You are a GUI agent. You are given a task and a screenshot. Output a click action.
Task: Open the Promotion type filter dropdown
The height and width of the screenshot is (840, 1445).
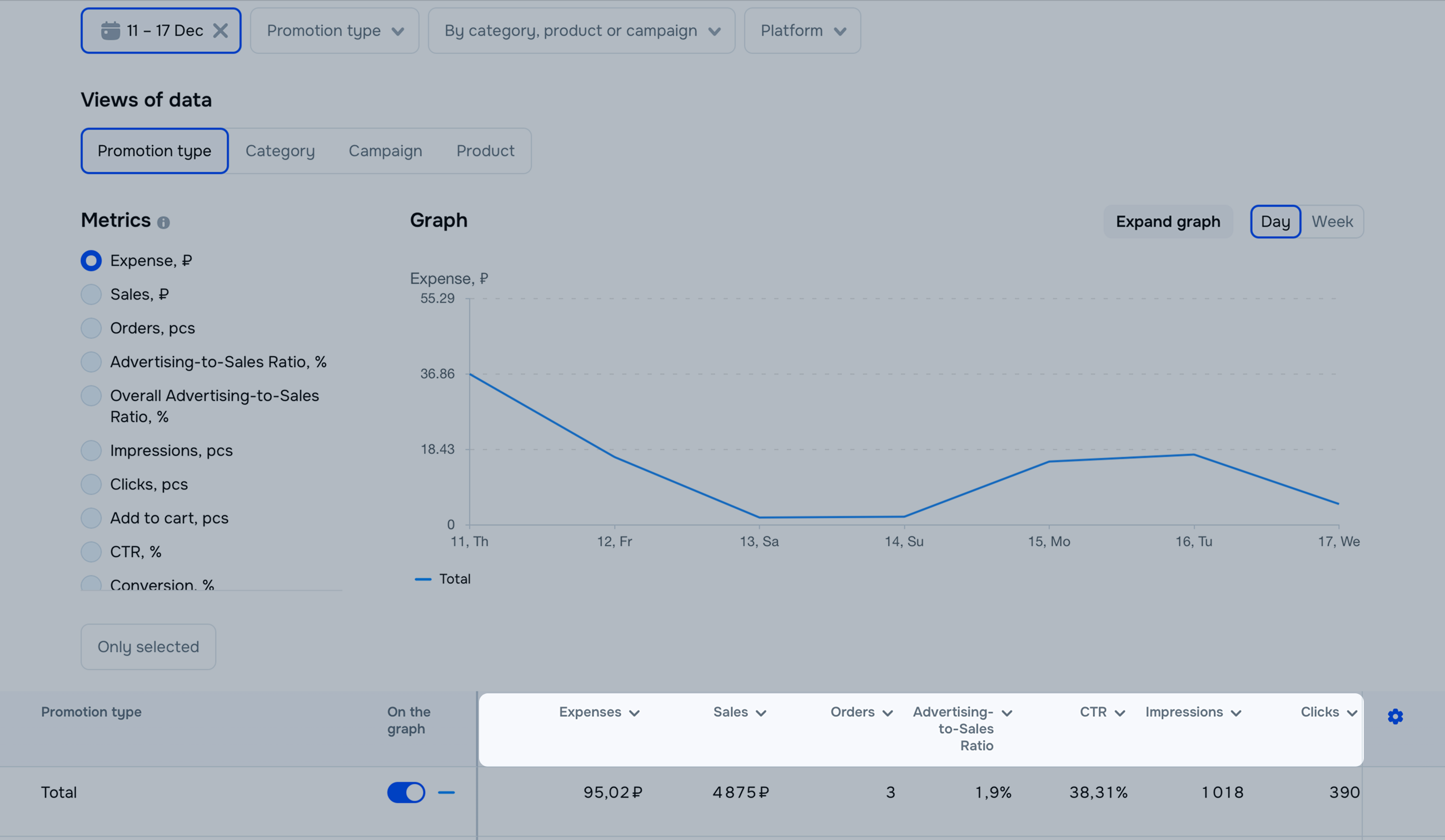[x=335, y=31]
